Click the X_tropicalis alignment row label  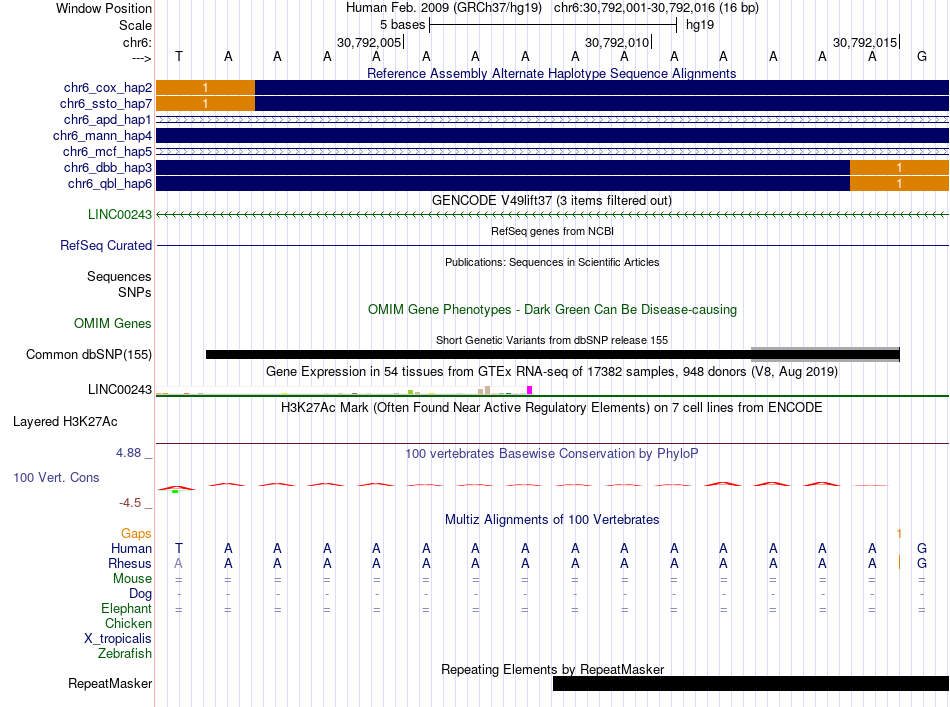click(x=118, y=639)
